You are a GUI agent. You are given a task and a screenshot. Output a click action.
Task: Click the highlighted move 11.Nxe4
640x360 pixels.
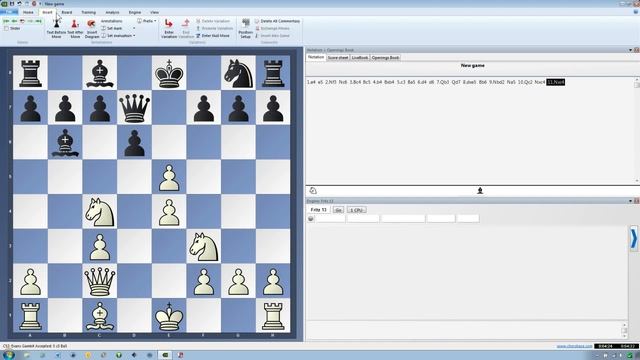pos(556,82)
